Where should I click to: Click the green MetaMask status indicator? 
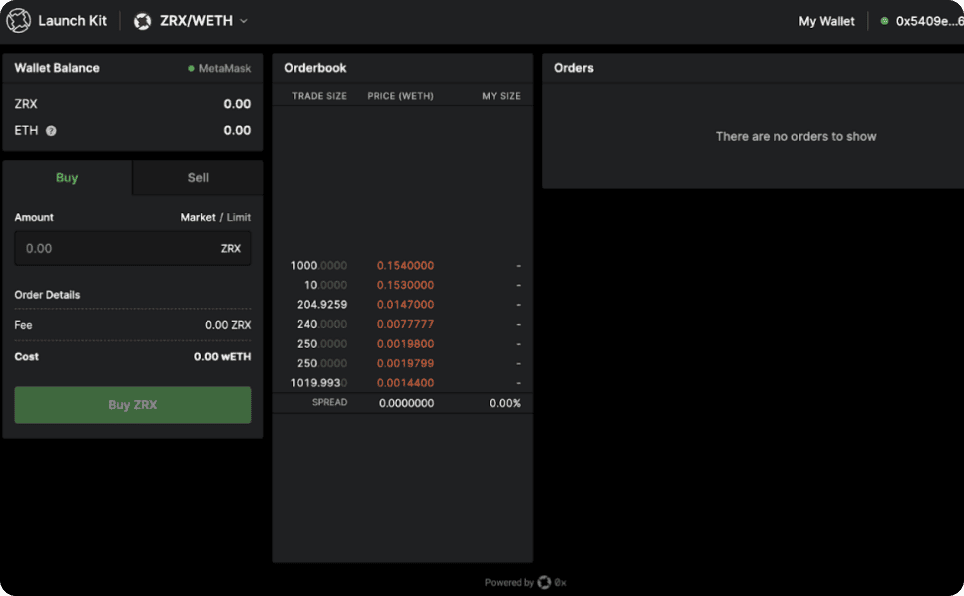pyautogui.click(x=191, y=69)
